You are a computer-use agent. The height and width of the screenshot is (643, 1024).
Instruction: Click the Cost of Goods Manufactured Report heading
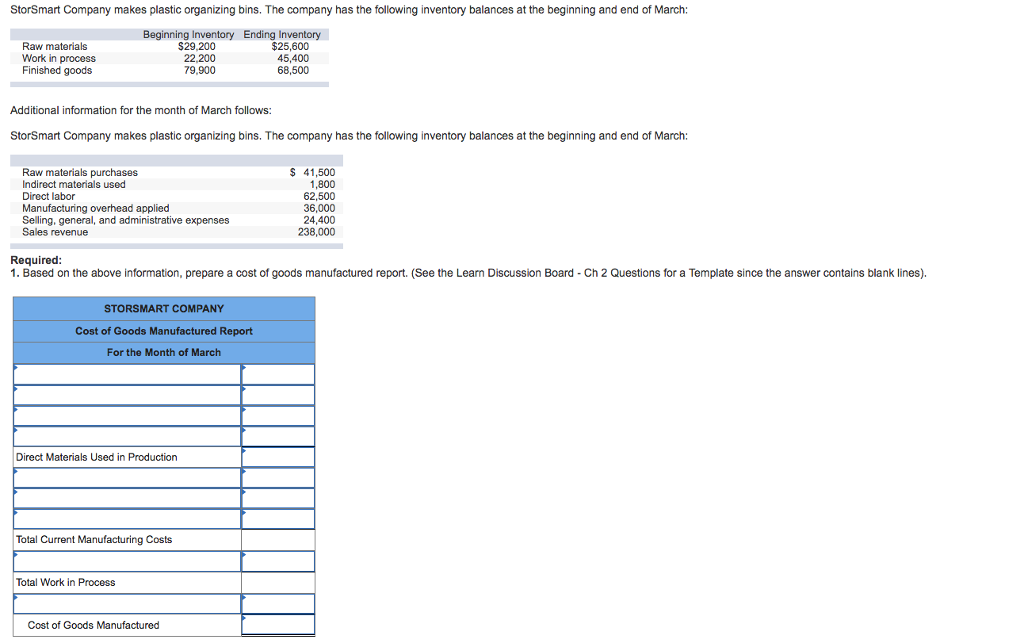click(164, 331)
